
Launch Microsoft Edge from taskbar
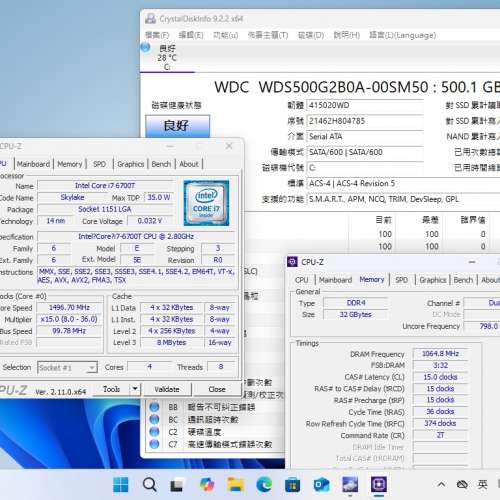point(264,484)
